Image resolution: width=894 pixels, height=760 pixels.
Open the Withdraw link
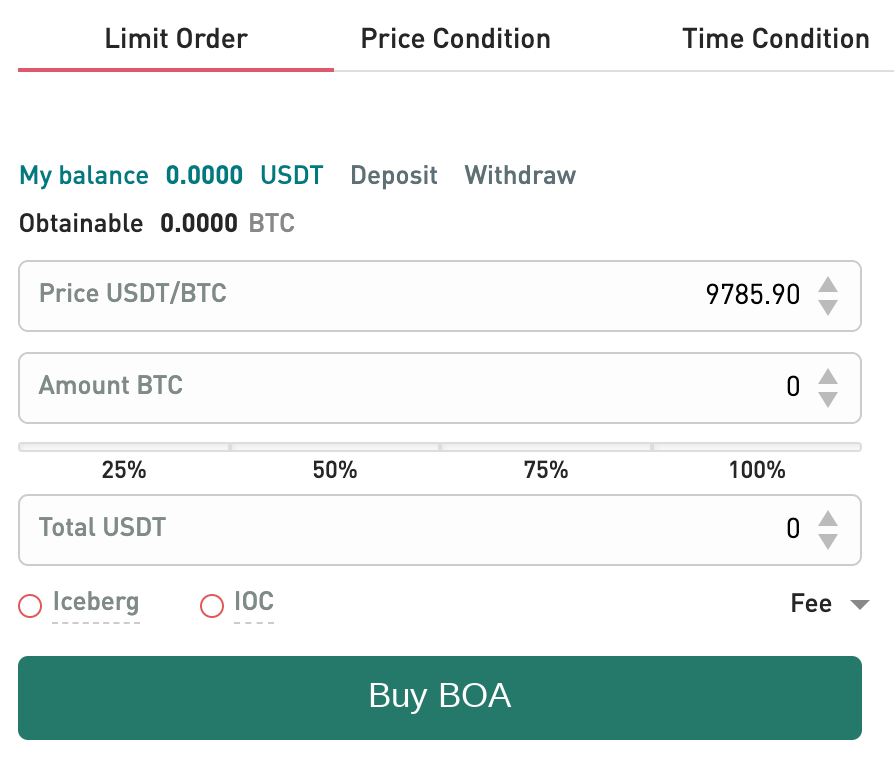[520, 175]
